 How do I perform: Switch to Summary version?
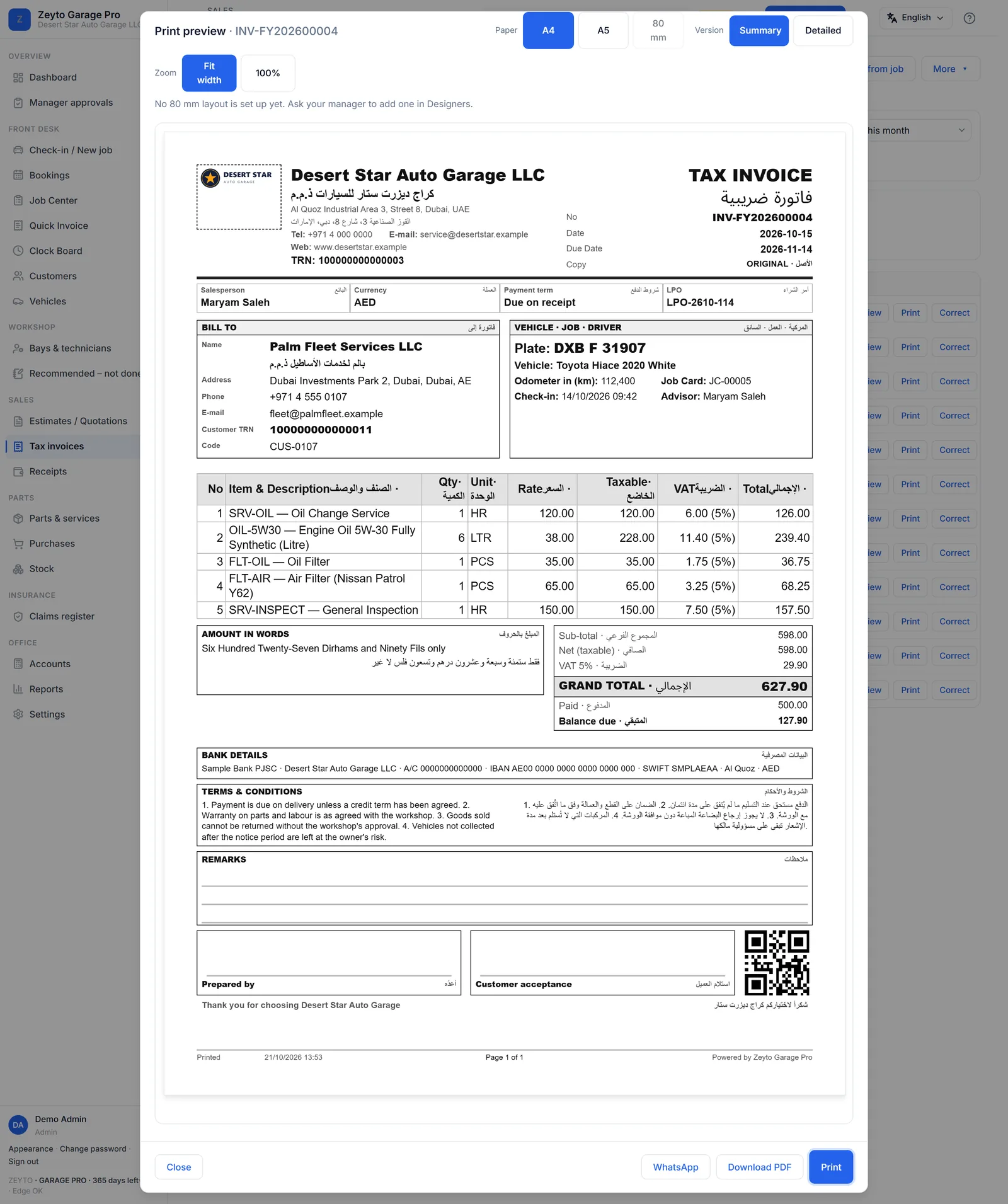(760, 30)
